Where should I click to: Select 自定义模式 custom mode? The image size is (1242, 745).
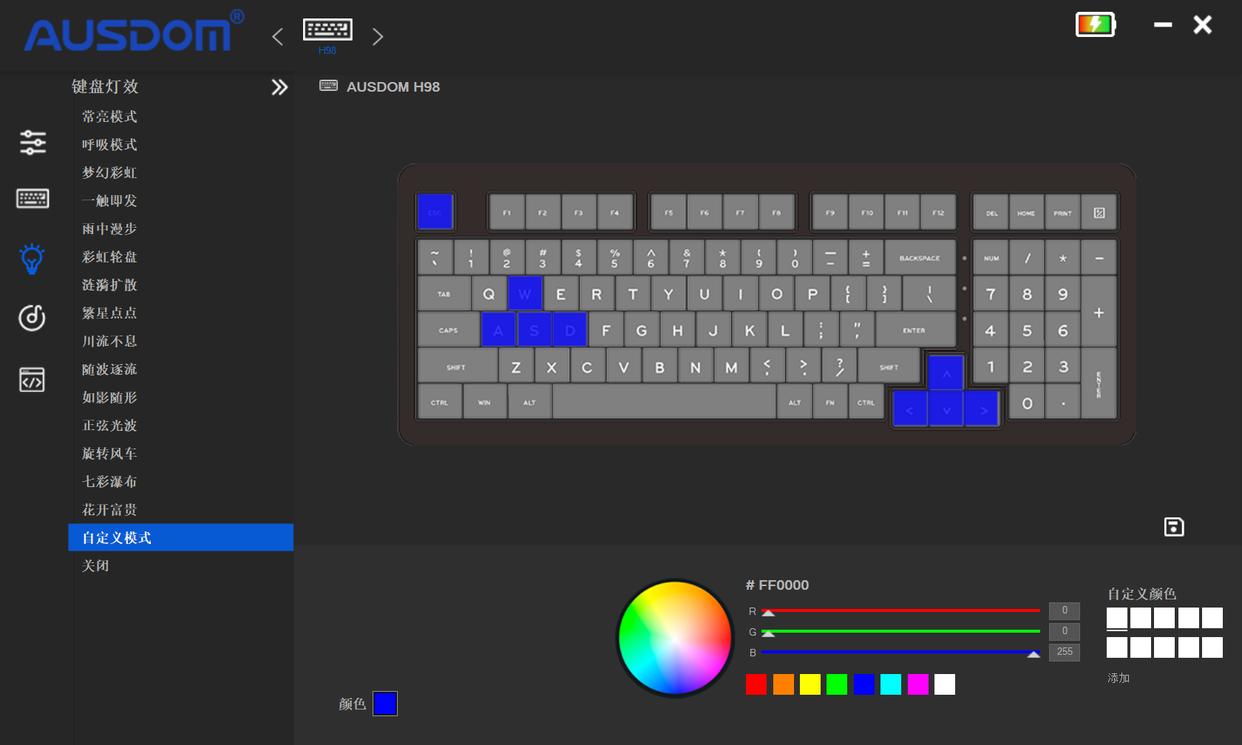click(x=181, y=537)
